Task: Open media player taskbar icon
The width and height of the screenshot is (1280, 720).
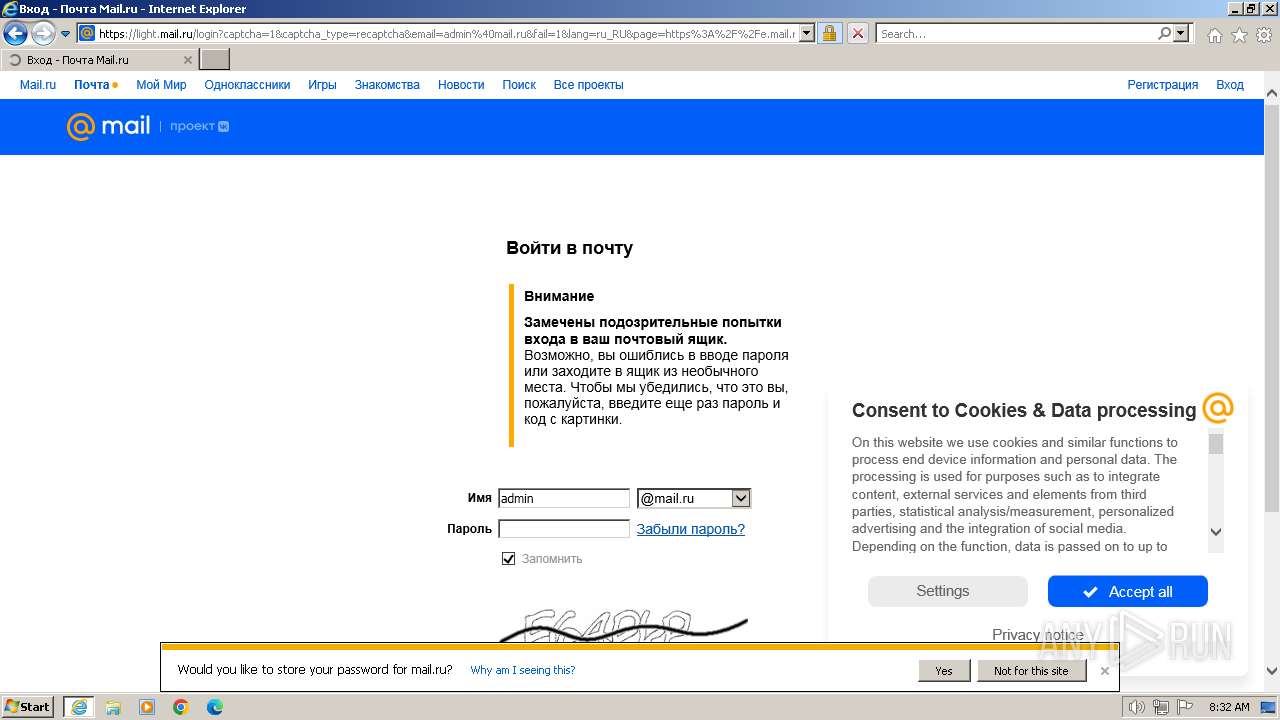Action: pos(147,707)
